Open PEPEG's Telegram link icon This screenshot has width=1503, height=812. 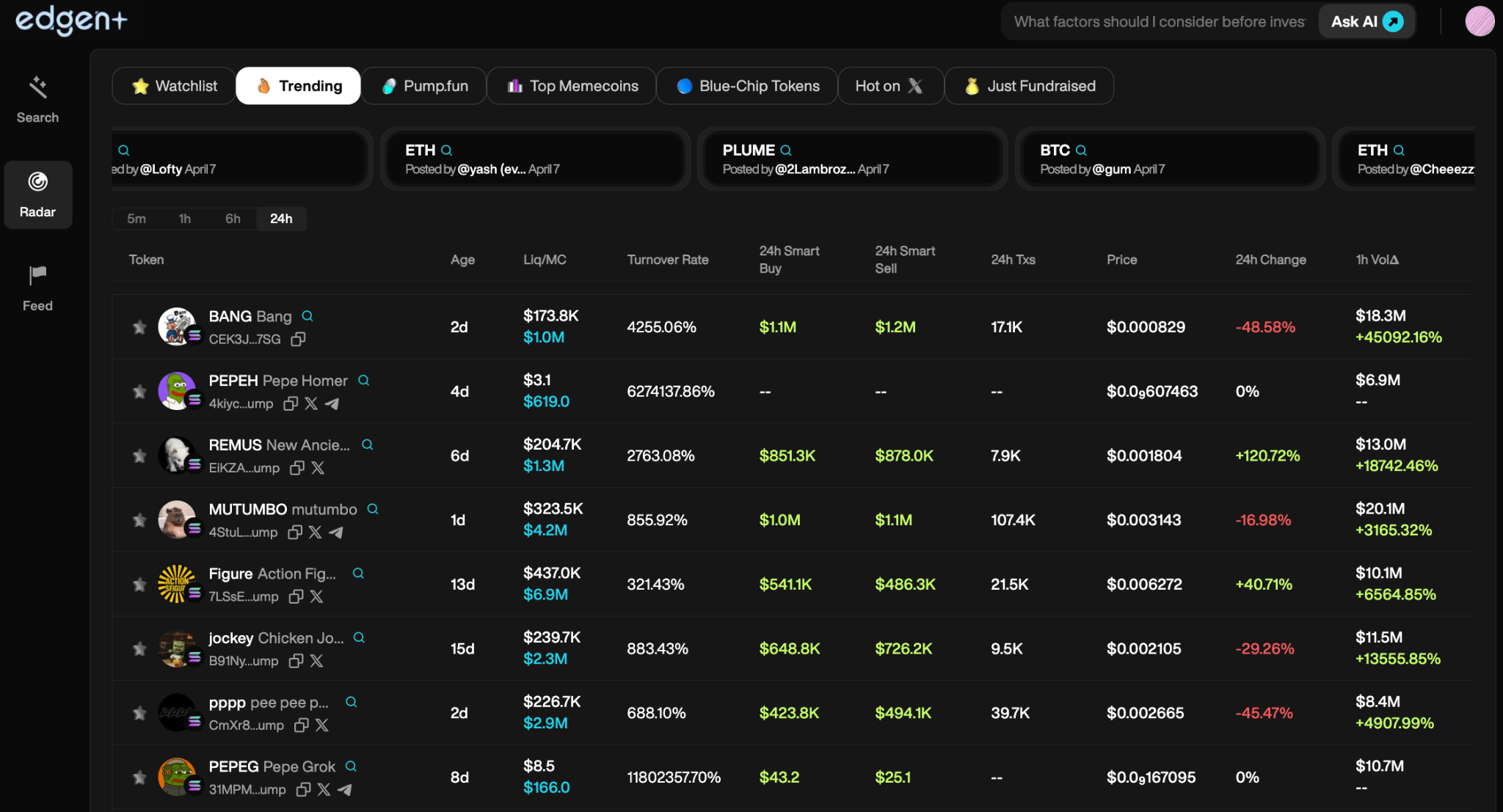345,790
